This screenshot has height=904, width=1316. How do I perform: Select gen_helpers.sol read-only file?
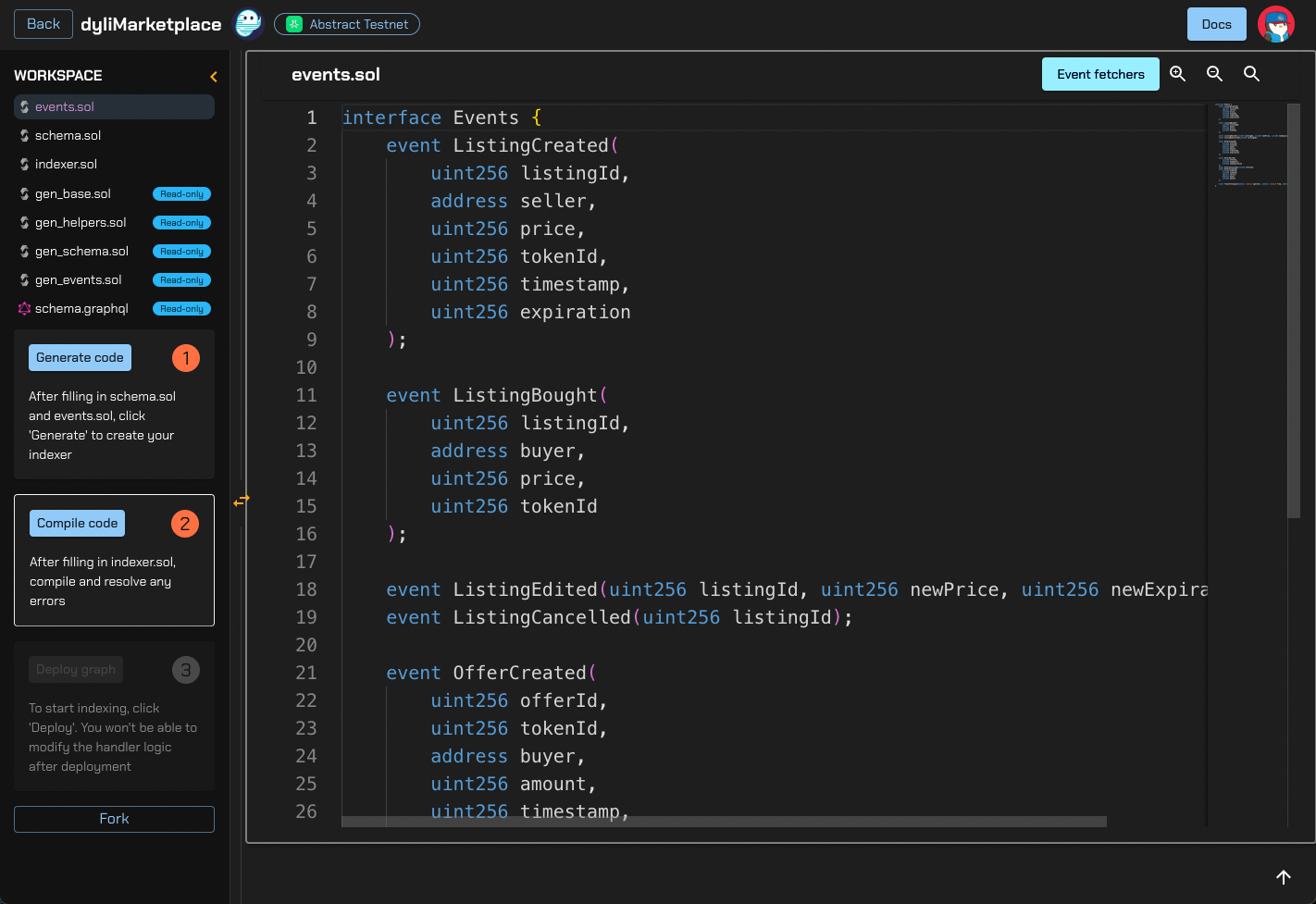pyautogui.click(x=81, y=223)
